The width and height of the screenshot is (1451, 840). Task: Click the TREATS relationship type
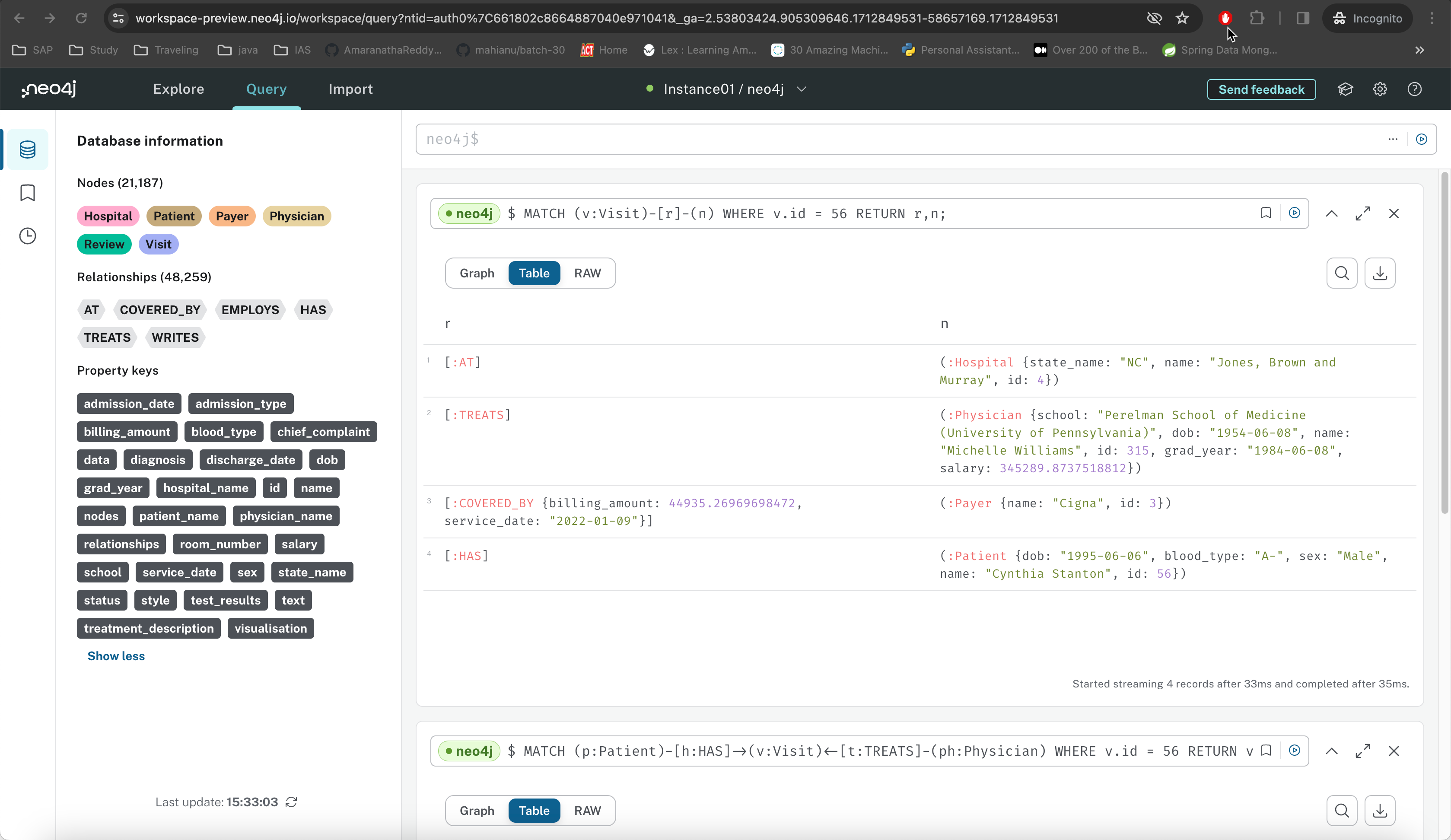107,337
